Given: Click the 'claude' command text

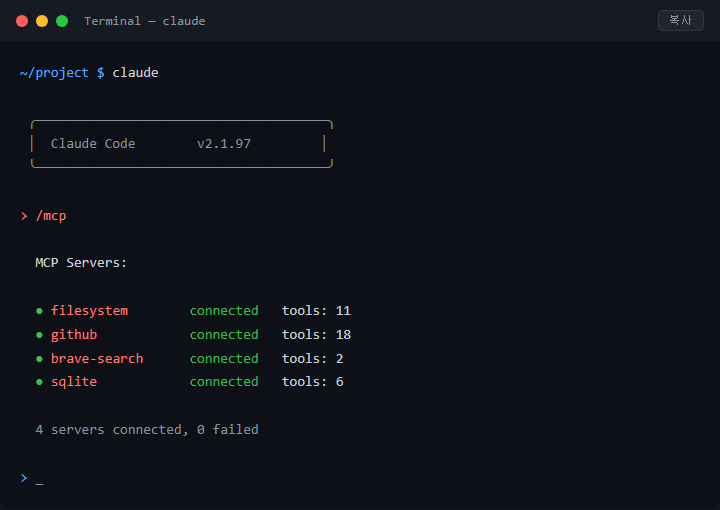Looking at the screenshot, I should (x=135, y=73).
